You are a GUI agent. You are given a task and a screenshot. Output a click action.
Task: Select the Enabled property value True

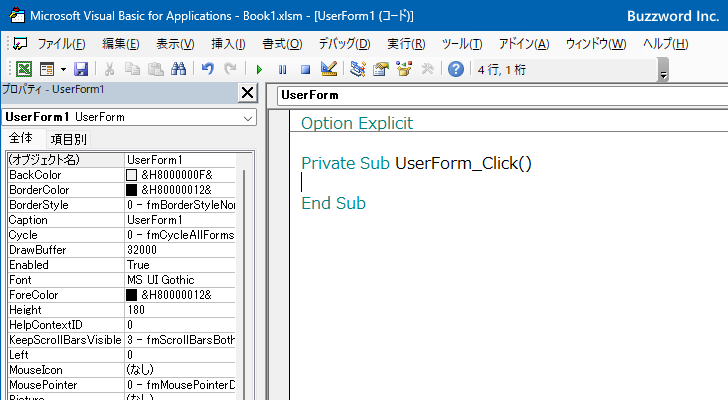coord(180,265)
